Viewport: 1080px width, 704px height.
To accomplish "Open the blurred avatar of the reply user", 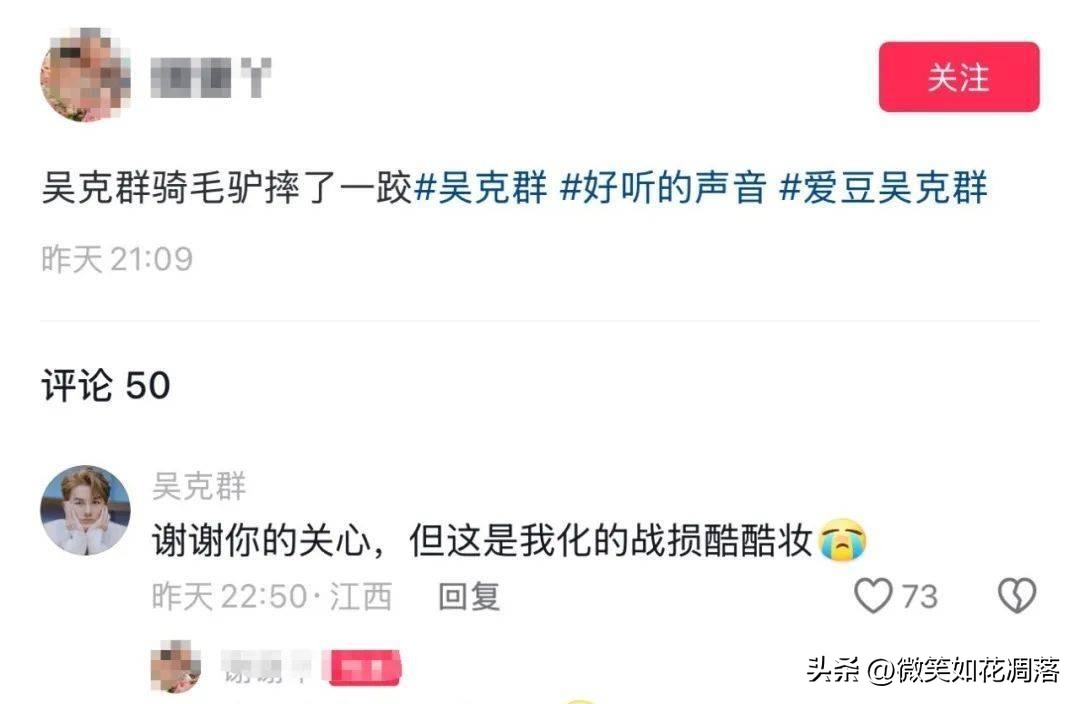I will click(176, 665).
